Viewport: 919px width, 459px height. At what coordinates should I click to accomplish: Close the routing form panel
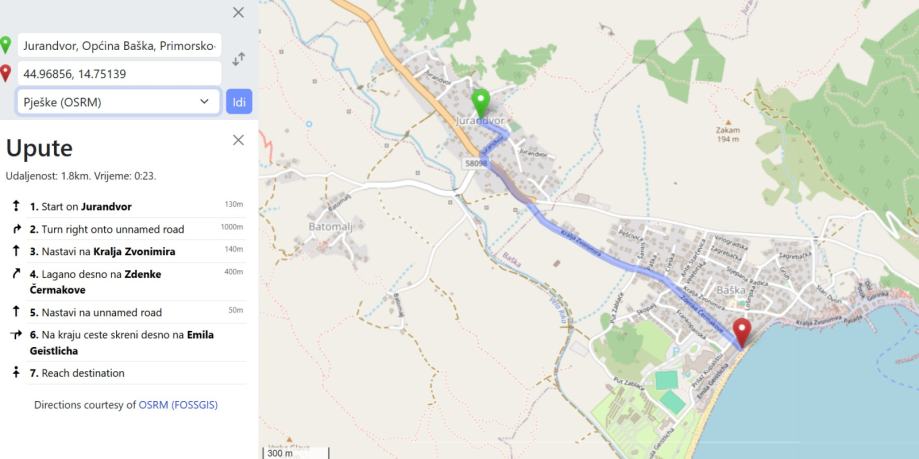coord(239,12)
